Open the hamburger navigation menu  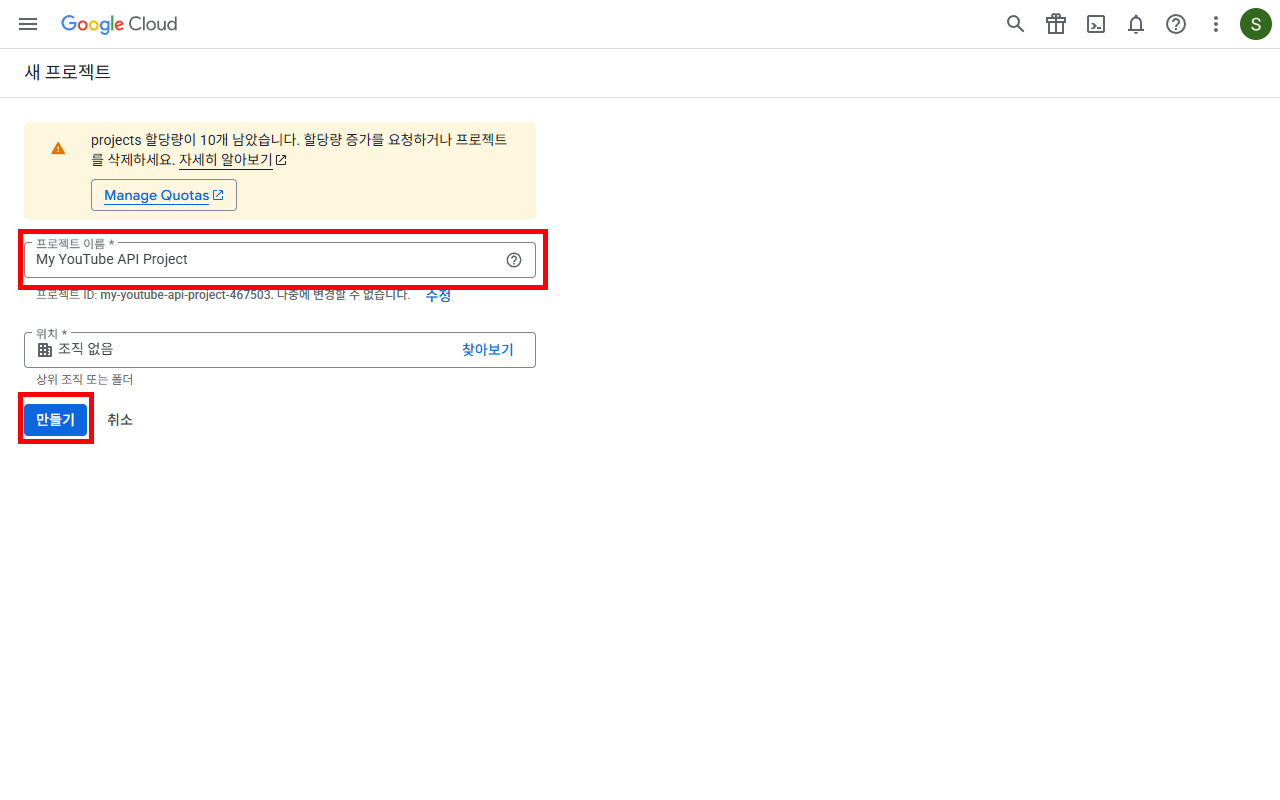coord(28,24)
